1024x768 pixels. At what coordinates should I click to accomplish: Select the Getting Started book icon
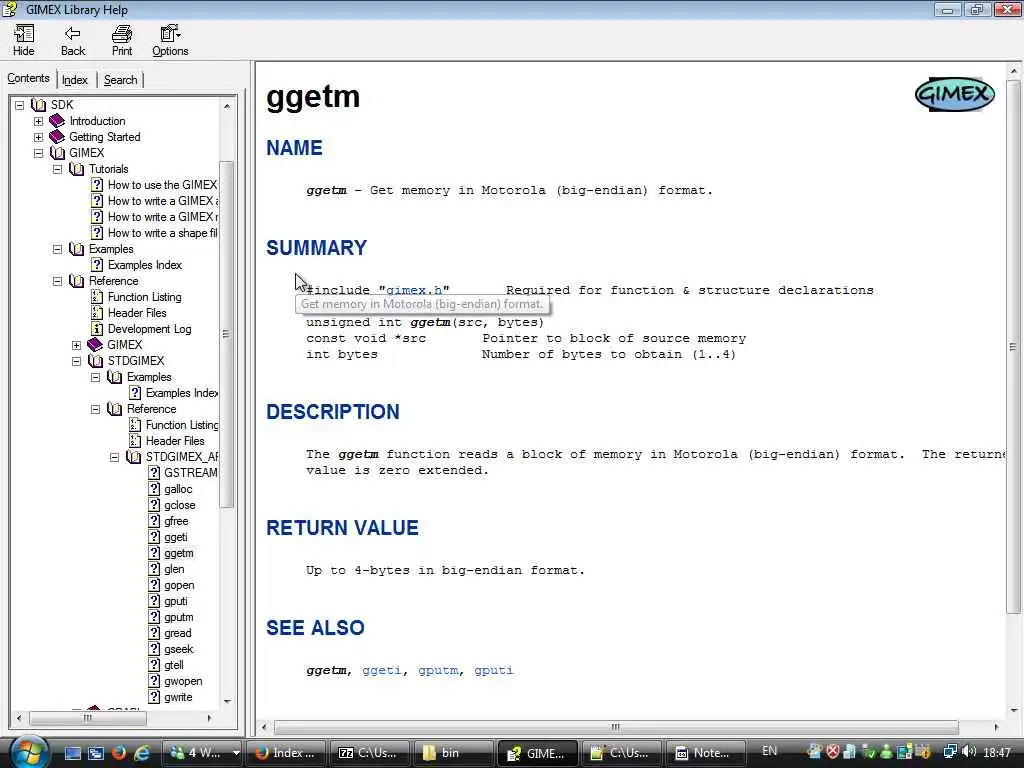tap(57, 136)
